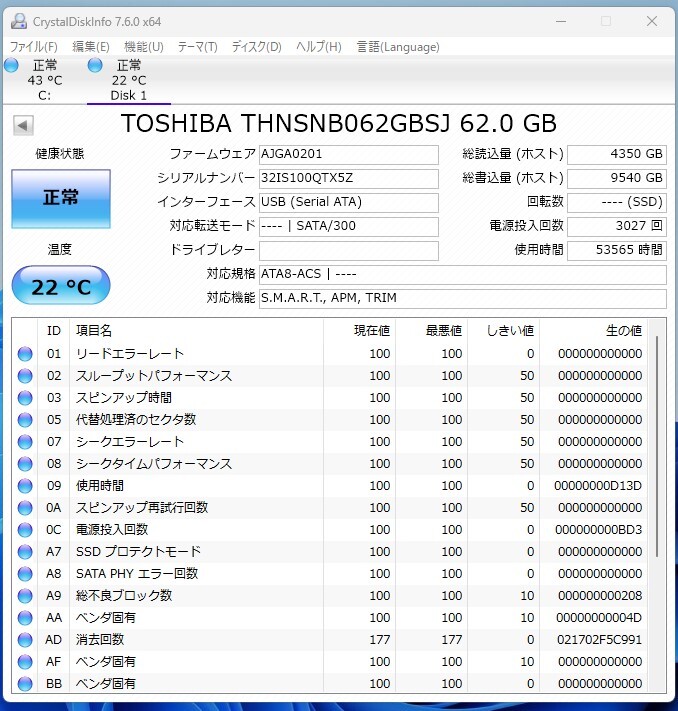Go to previous disk with left arrow
678x711 pixels.
(23, 125)
